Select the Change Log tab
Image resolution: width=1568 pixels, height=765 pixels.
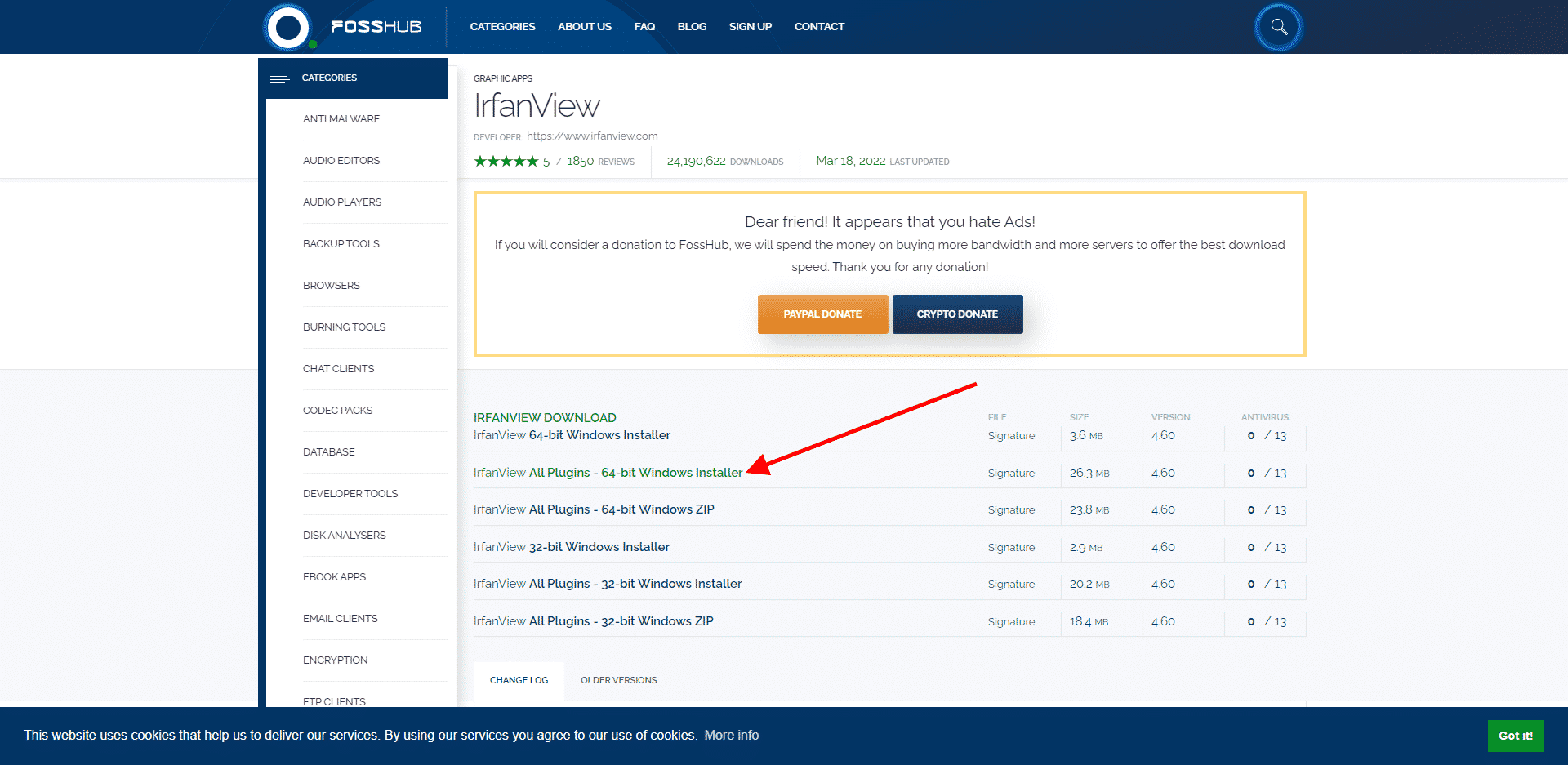point(519,680)
